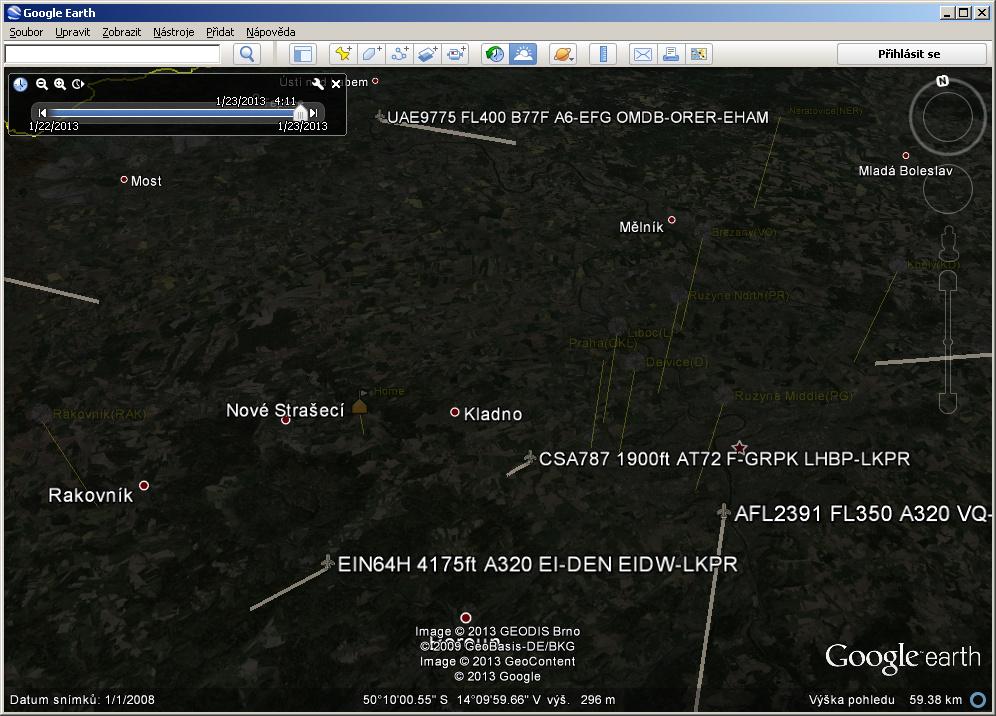Click the red star airport marker

pyautogui.click(x=739, y=447)
